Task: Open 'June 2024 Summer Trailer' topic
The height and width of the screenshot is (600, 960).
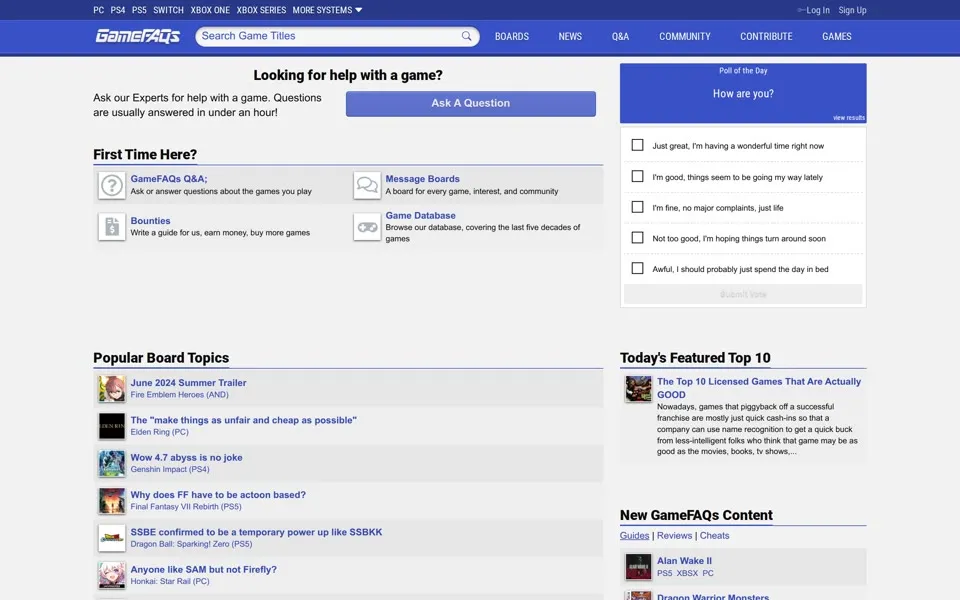Action: click(x=188, y=383)
